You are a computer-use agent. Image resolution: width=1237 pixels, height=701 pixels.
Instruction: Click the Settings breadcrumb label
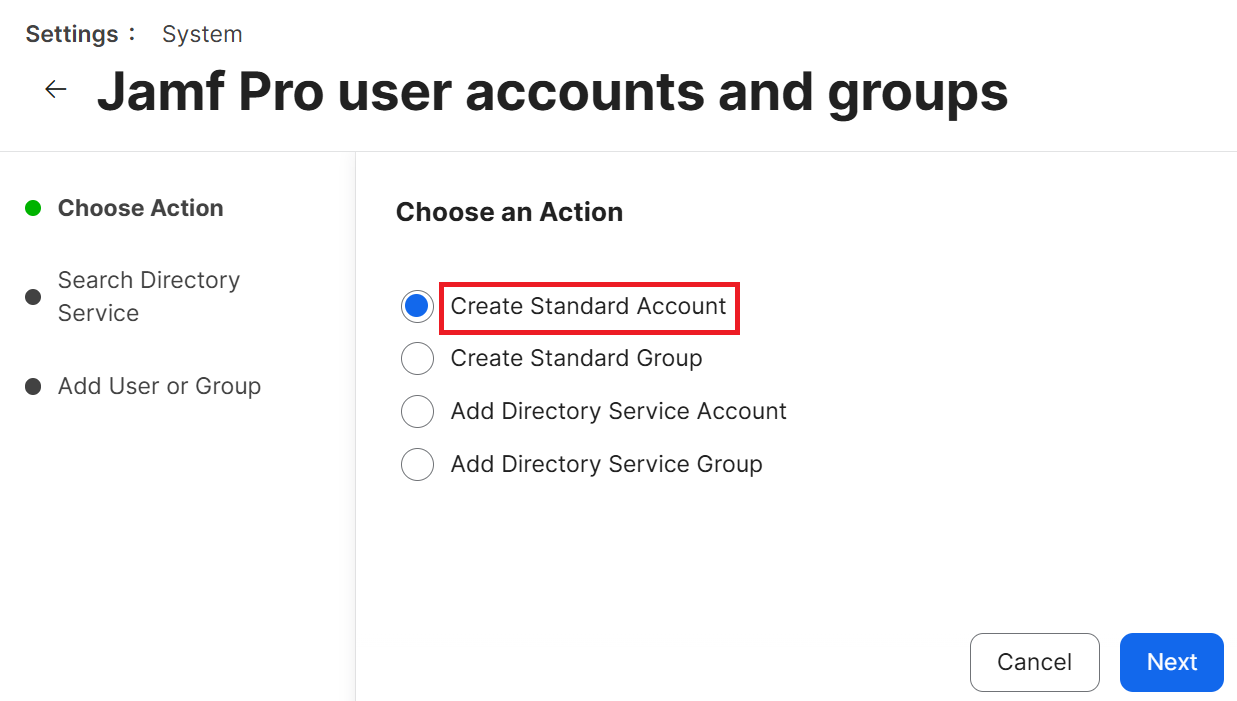click(72, 34)
